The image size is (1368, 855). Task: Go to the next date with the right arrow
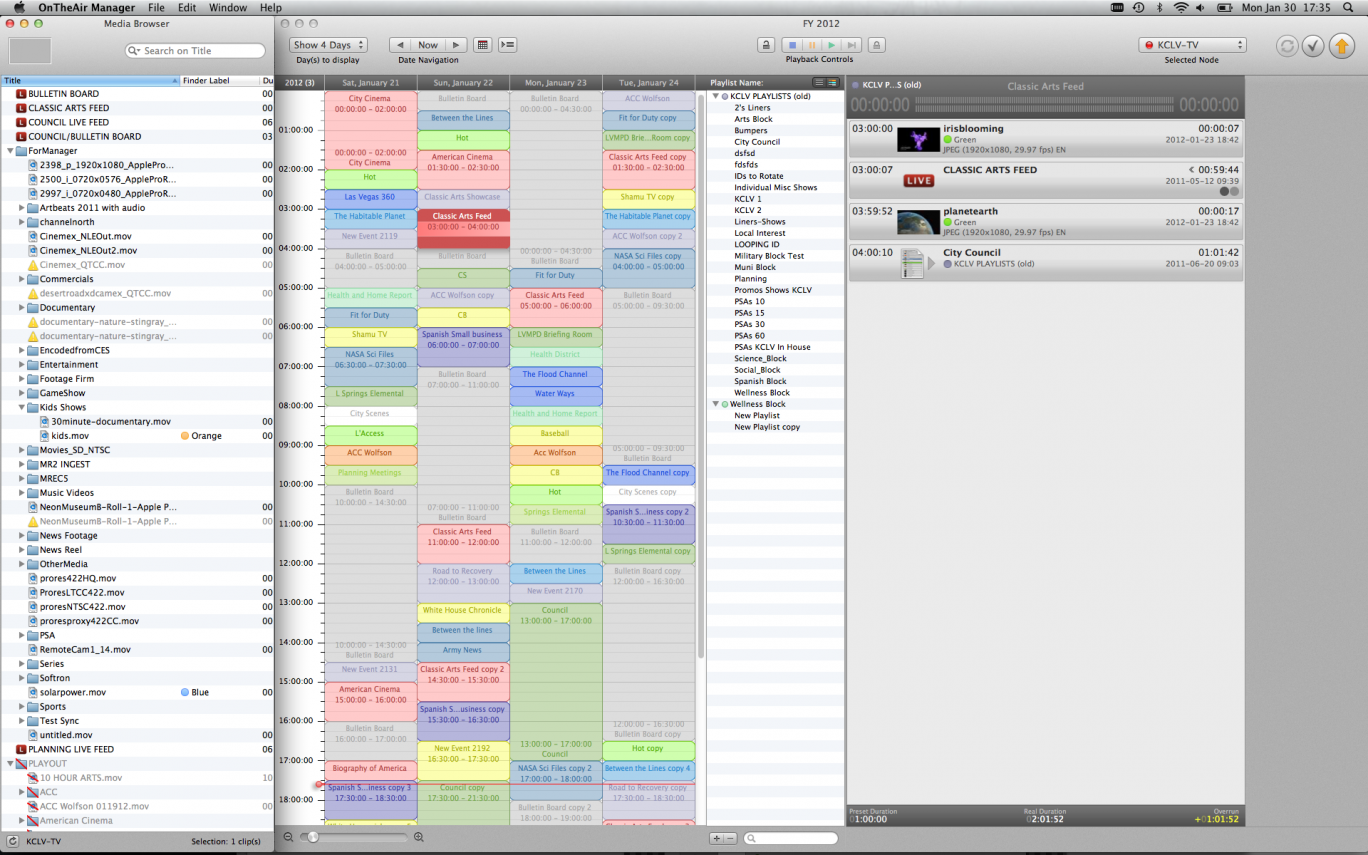point(456,45)
